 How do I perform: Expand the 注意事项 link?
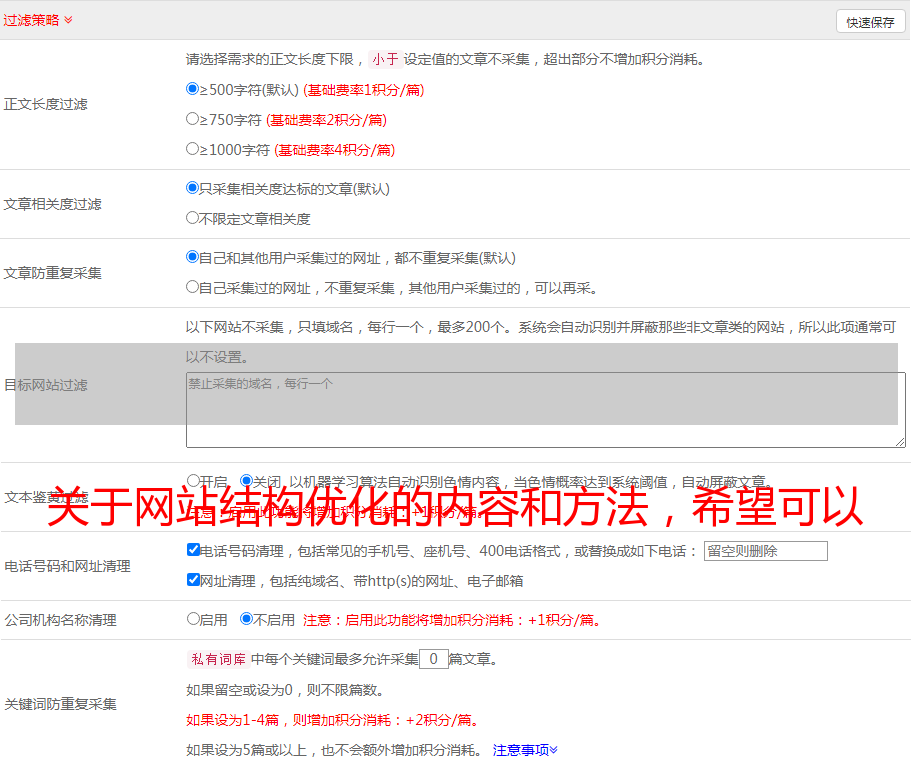tap(525, 750)
